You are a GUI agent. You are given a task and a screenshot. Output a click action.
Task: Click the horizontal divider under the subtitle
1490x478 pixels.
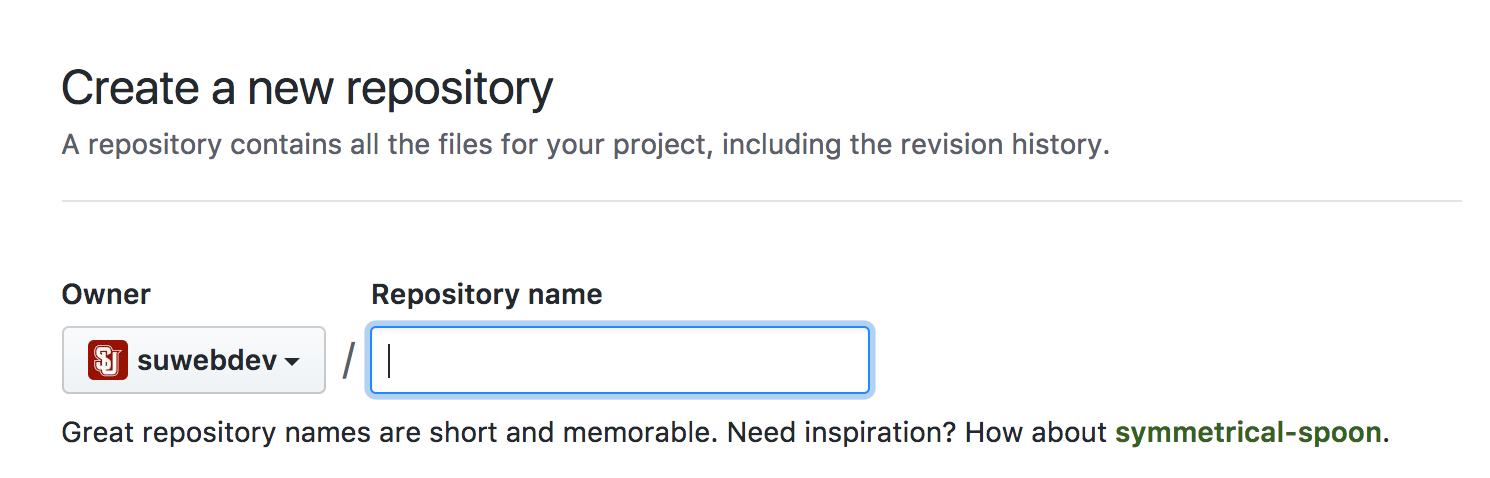(761, 201)
